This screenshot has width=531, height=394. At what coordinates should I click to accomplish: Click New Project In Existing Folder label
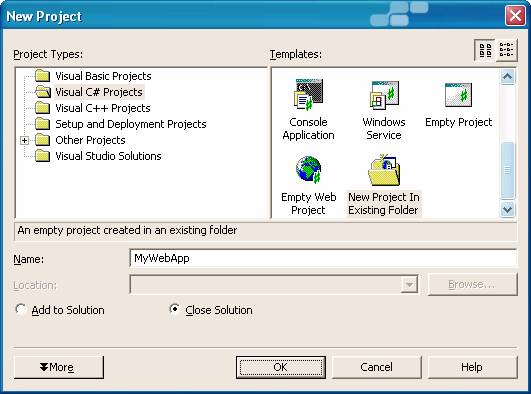384,203
